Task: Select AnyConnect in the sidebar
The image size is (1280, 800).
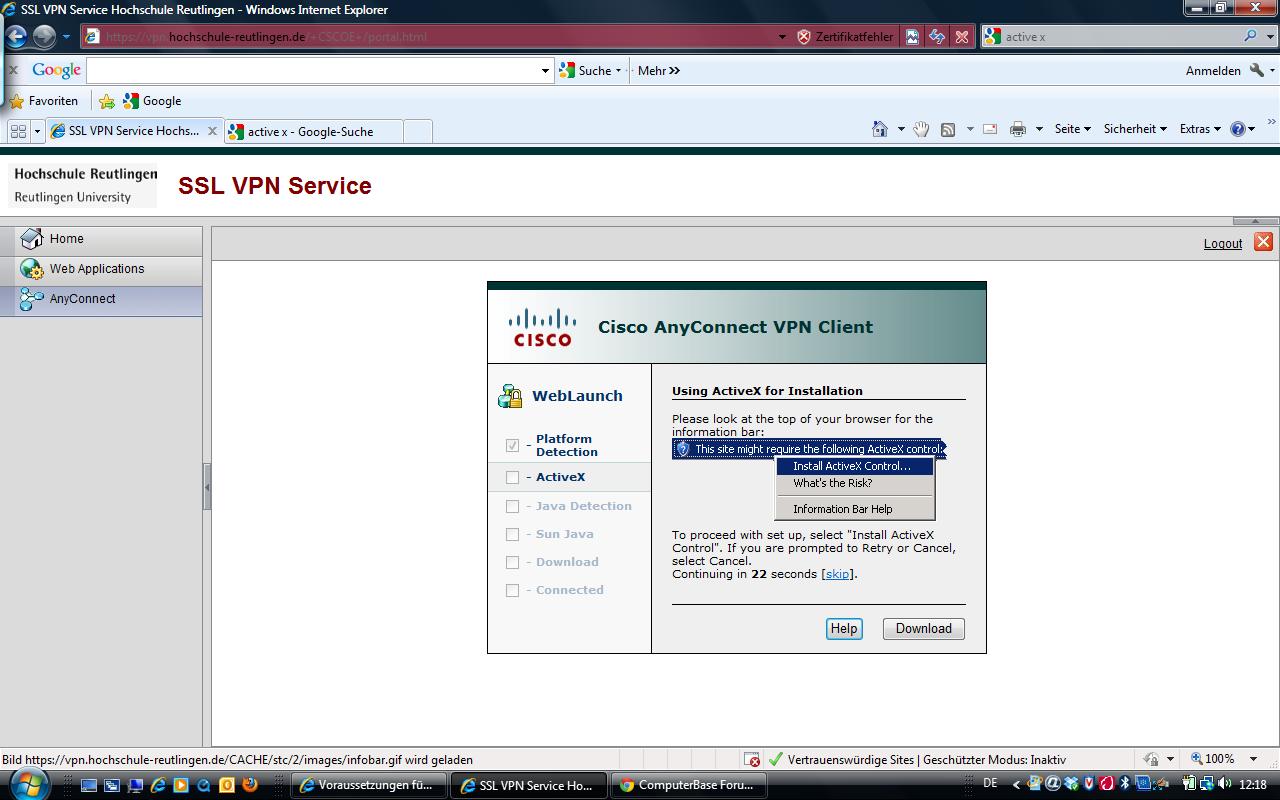Action: [101, 299]
